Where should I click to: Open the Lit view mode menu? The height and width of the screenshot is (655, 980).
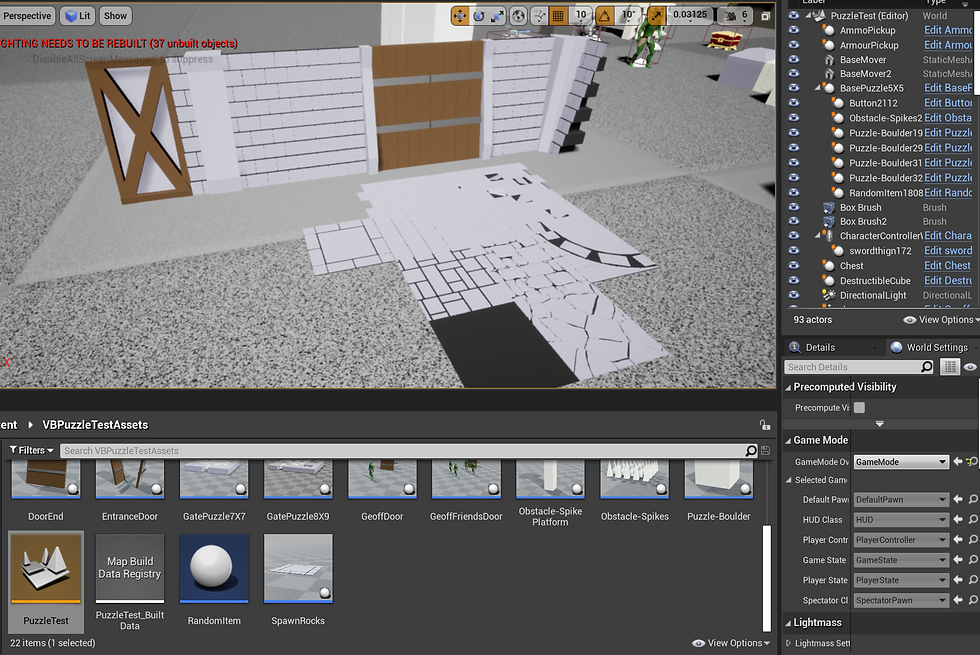[x=78, y=16]
